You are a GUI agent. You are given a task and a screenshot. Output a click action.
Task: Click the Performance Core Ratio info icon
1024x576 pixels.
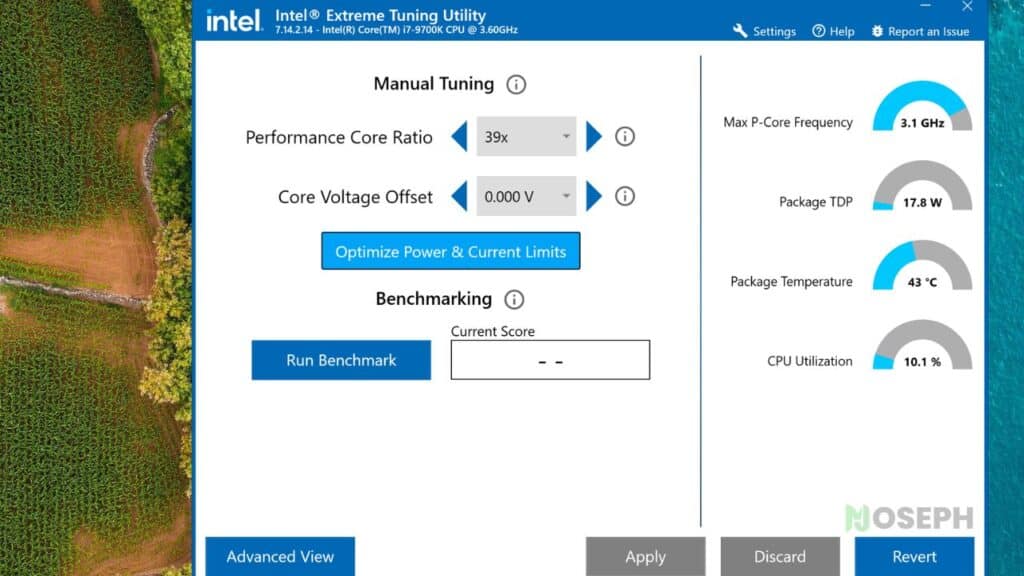pos(624,136)
